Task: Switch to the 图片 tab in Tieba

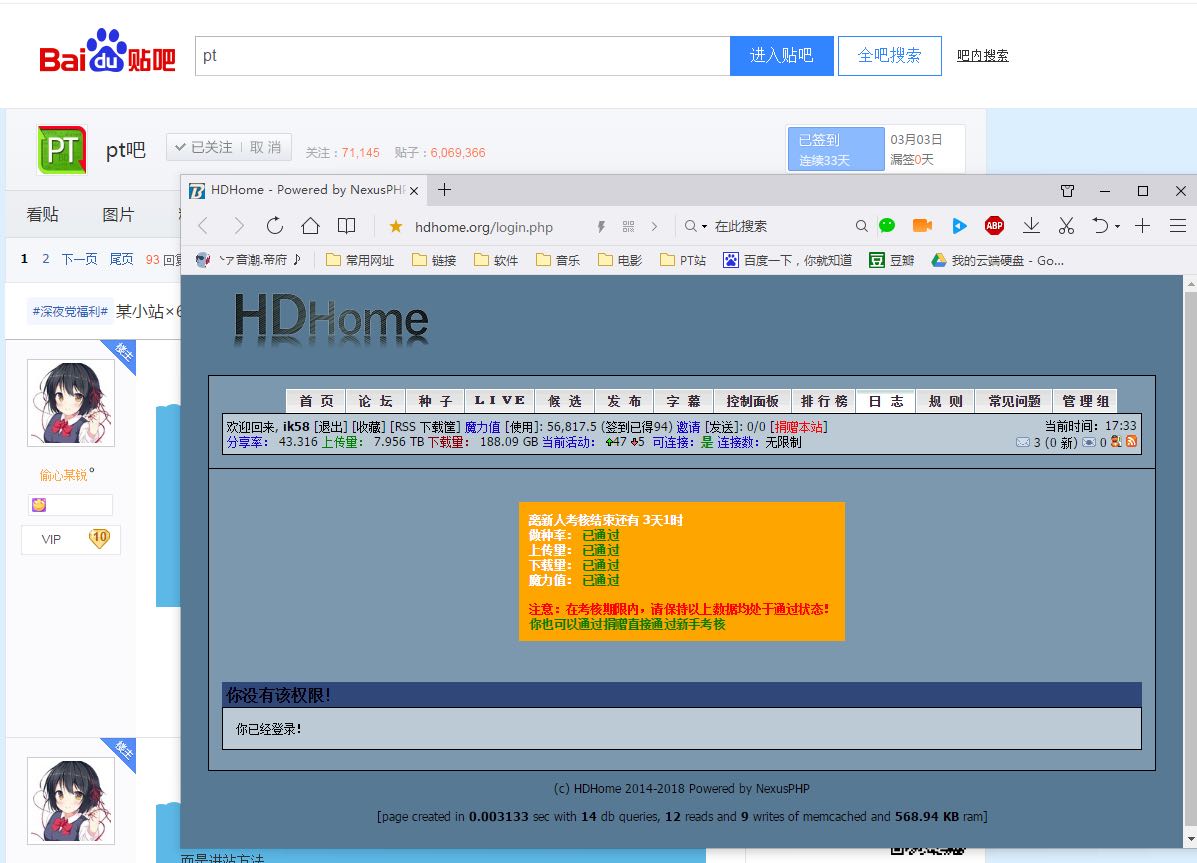Action: tap(118, 215)
